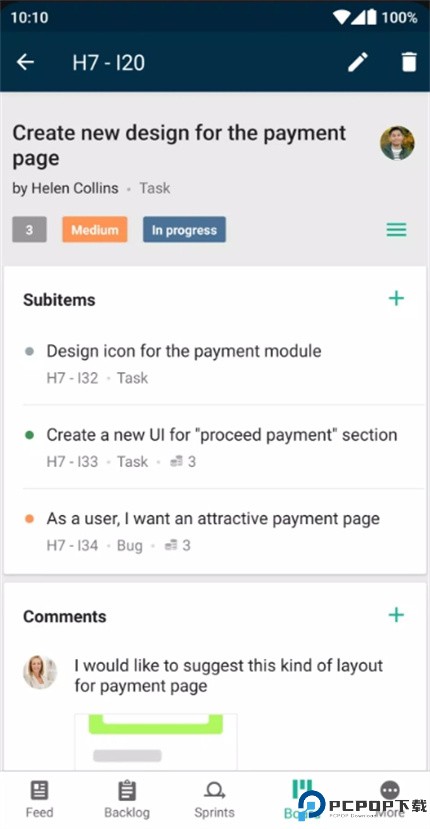Add a subitem with the plus icon

tap(396, 299)
